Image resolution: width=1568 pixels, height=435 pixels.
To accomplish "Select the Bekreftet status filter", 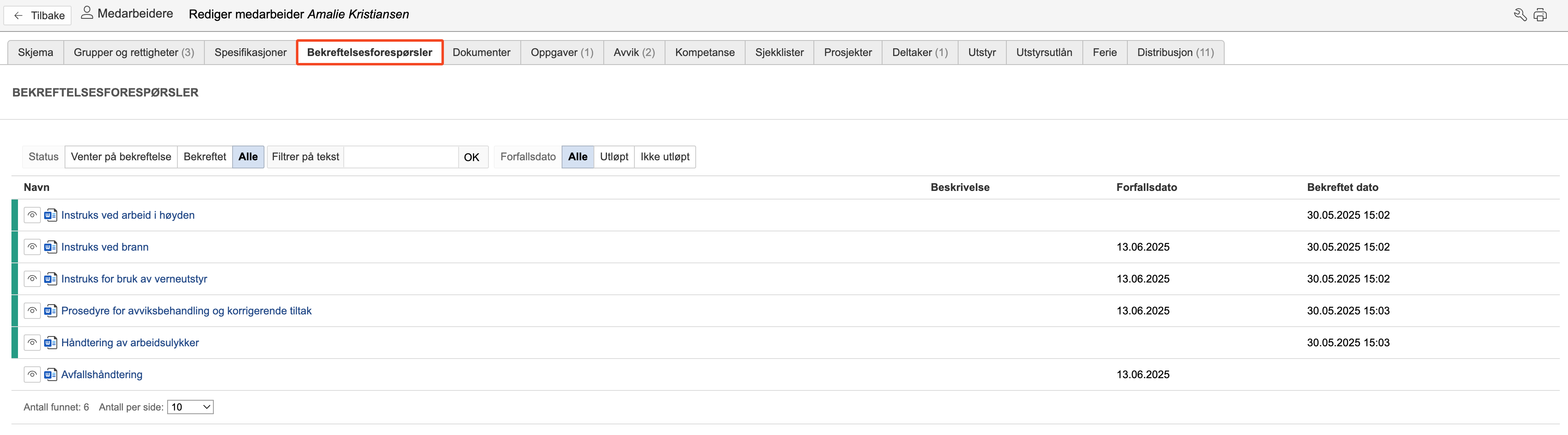I will (x=204, y=157).
